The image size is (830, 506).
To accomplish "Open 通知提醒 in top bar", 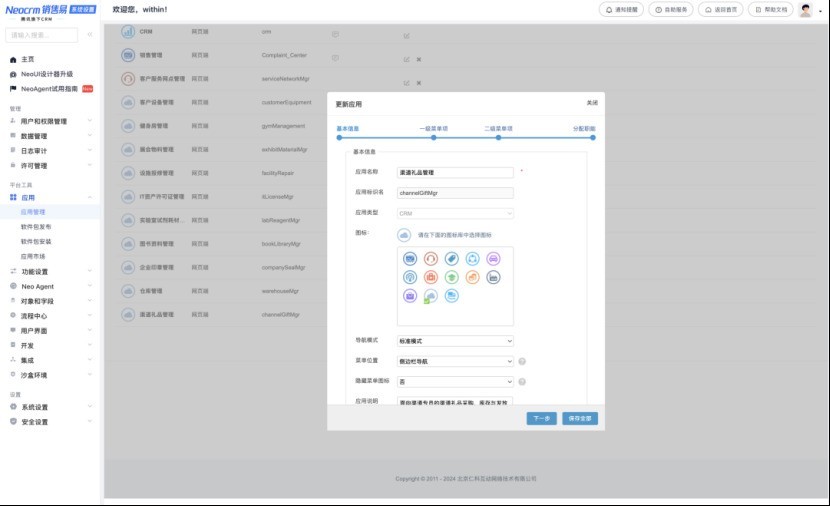I will 621,10.
